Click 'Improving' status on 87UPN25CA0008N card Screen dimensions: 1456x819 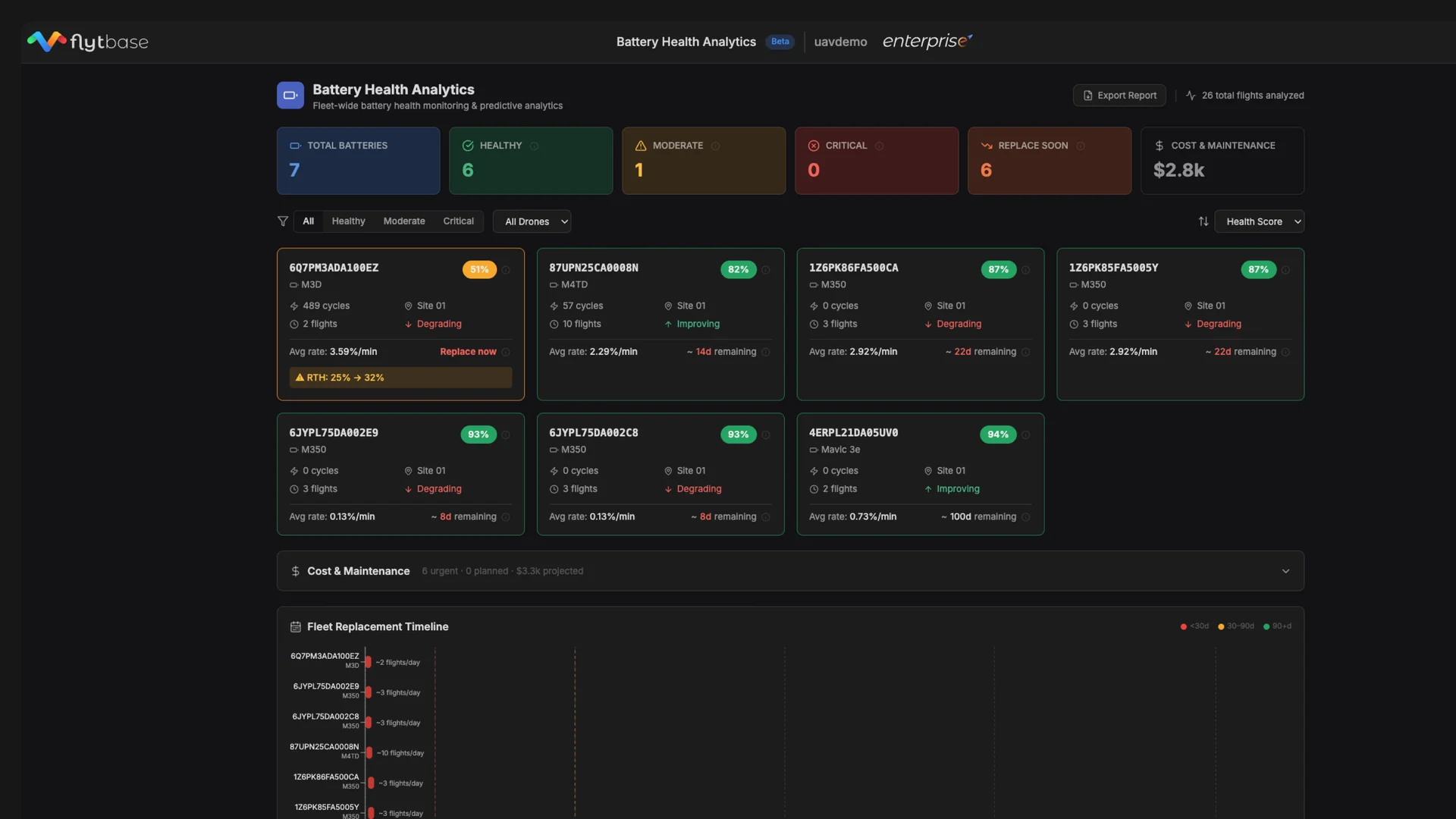pos(698,325)
